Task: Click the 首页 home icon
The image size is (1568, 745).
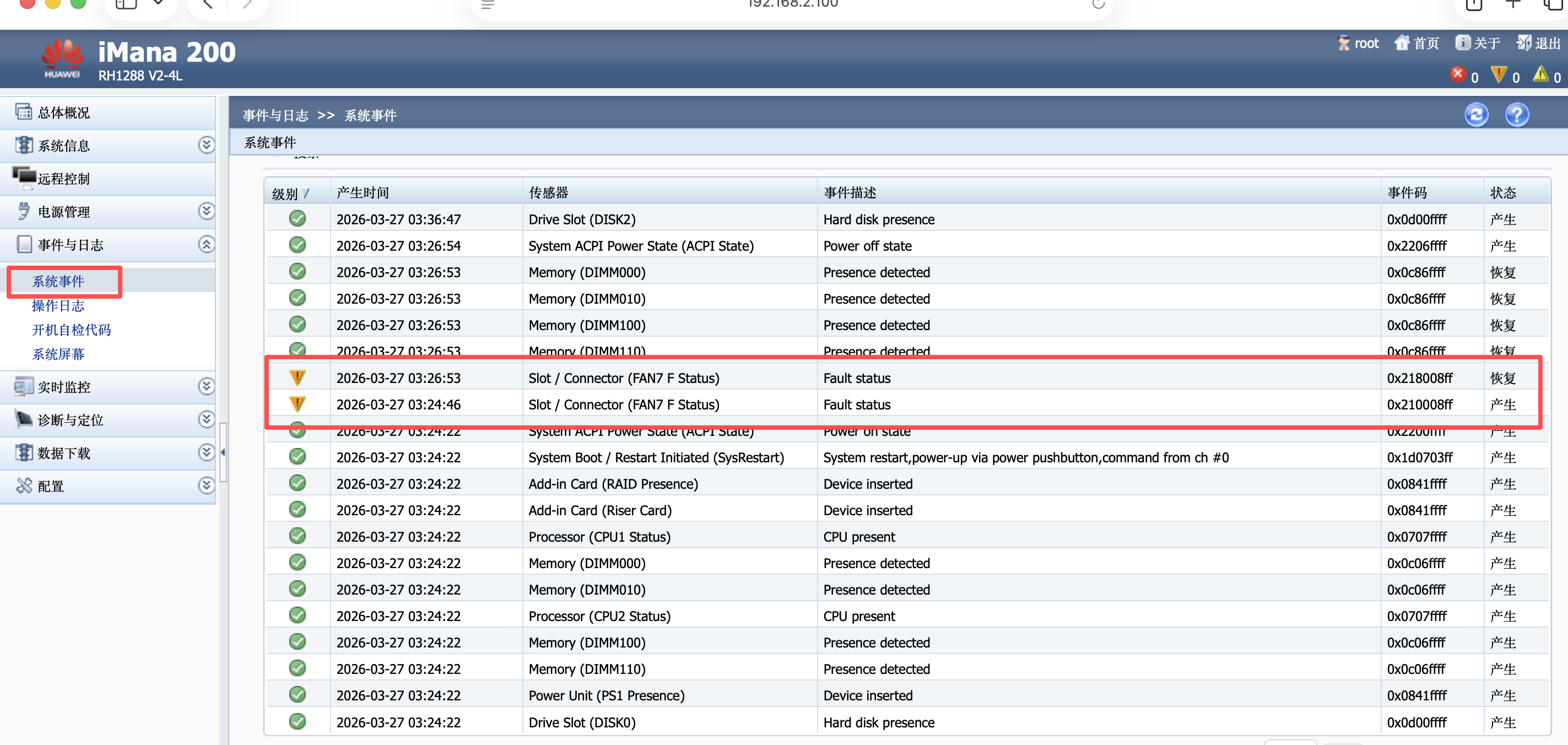Action: 1402,42
